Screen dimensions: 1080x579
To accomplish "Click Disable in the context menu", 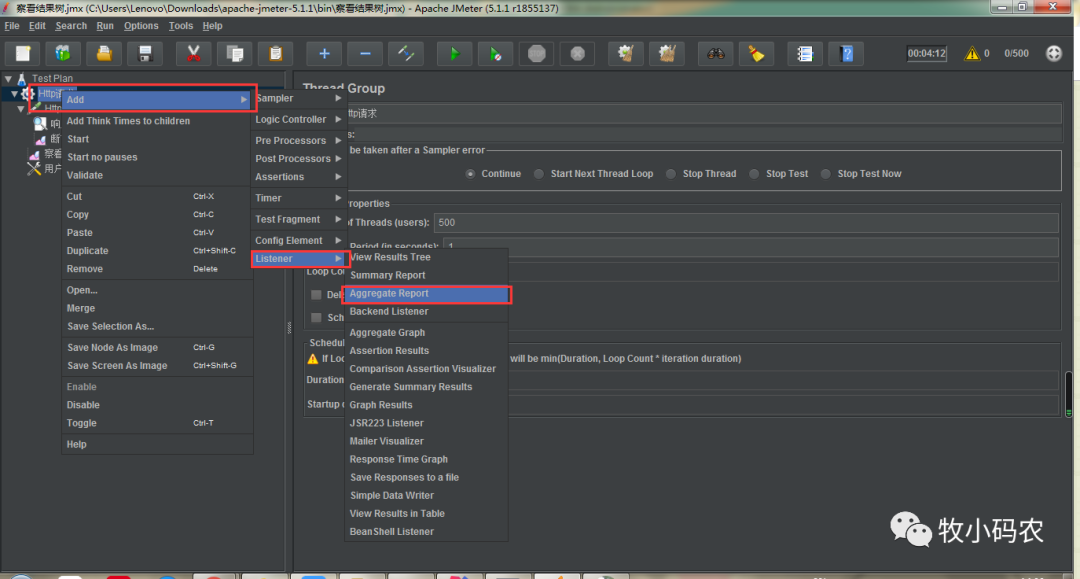I will [x=157, y=405].
